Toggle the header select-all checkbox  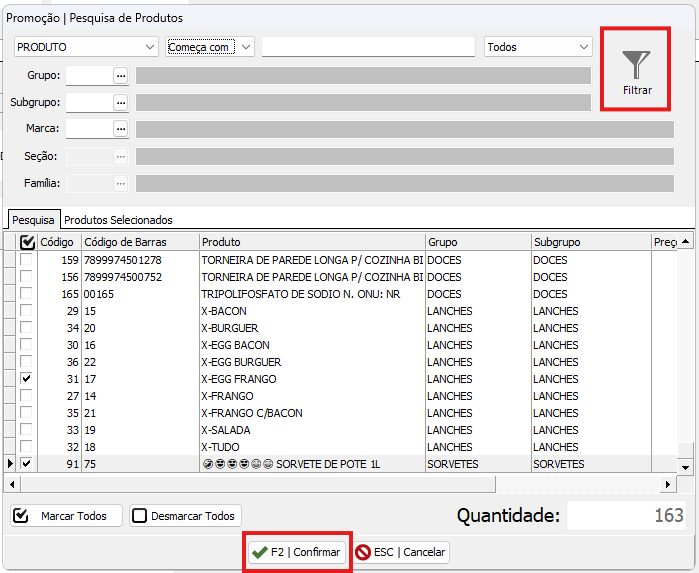coord(27,242)
